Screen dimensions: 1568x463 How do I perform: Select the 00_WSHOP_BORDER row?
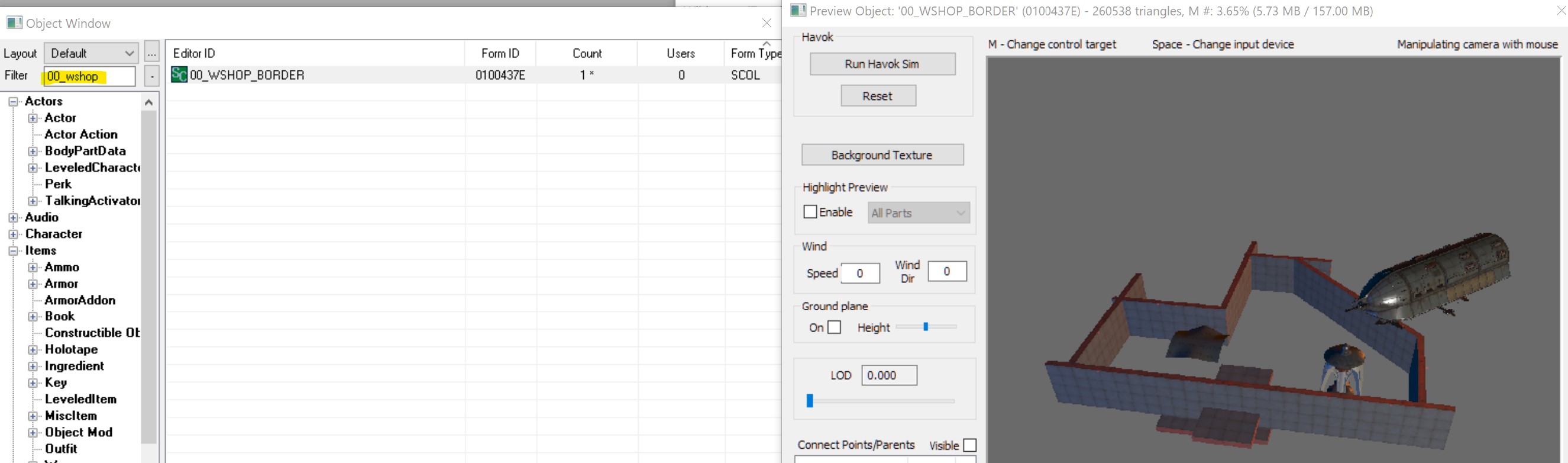(x=475, y=75)
